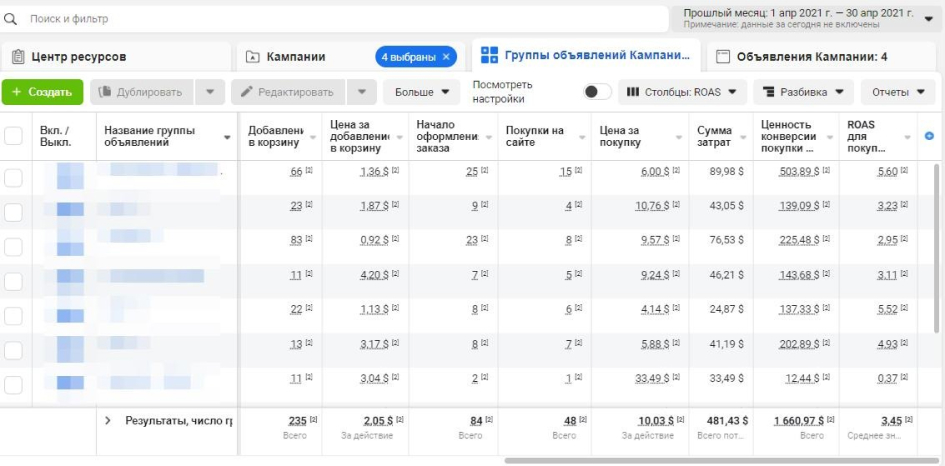Click the 'Редактировать' button

point(288,92)
